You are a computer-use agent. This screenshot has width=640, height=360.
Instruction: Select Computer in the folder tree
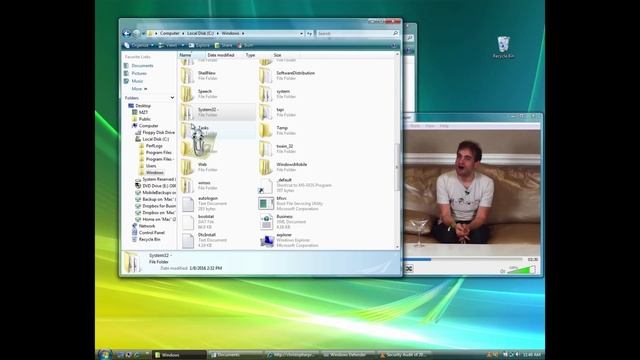[145, 126]
